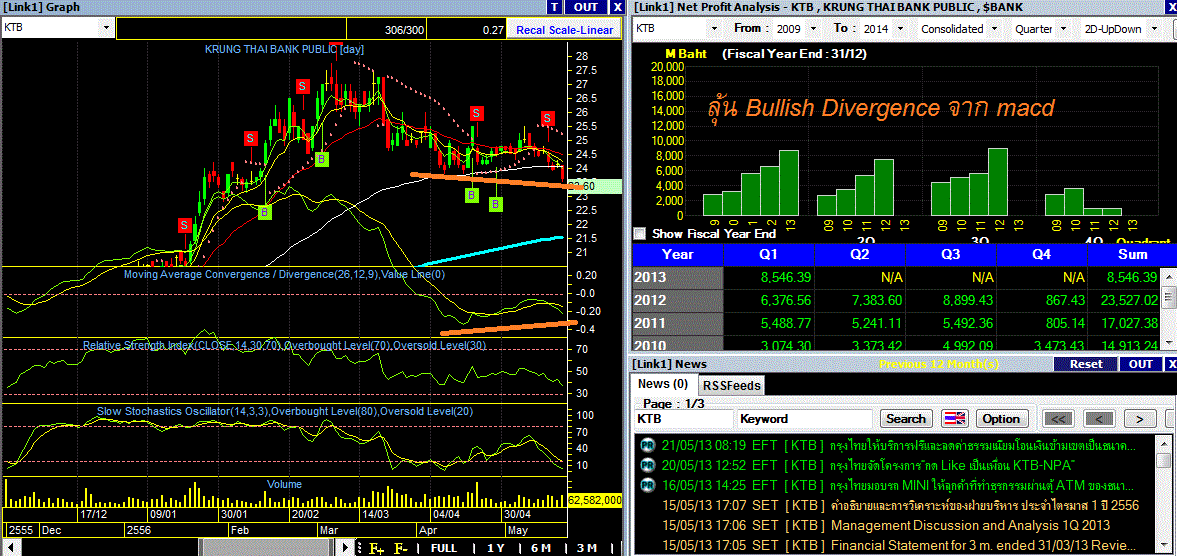The image size is (1177, 556).
Task: Click the Sum column header
Action: pos(1132,254)
